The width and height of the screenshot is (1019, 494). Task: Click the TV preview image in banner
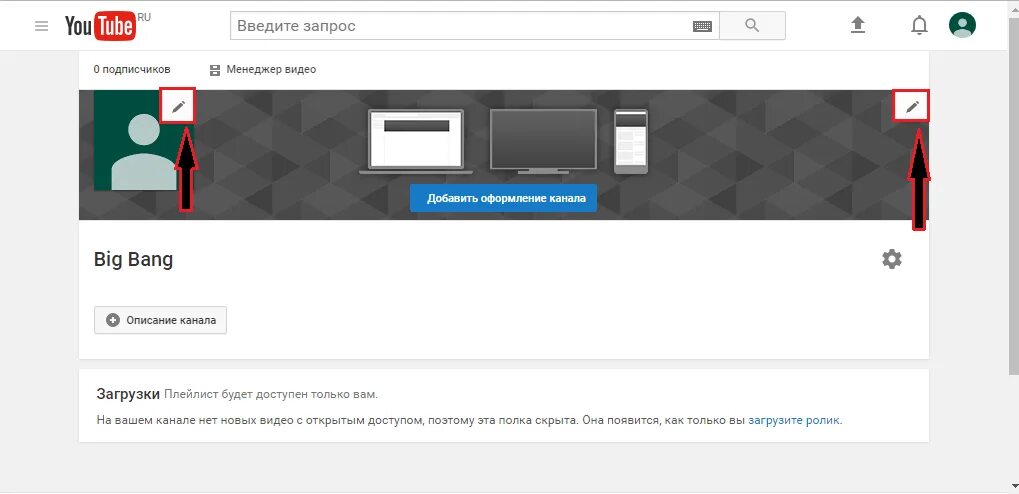pyautogui.click(x=543, y=142)
